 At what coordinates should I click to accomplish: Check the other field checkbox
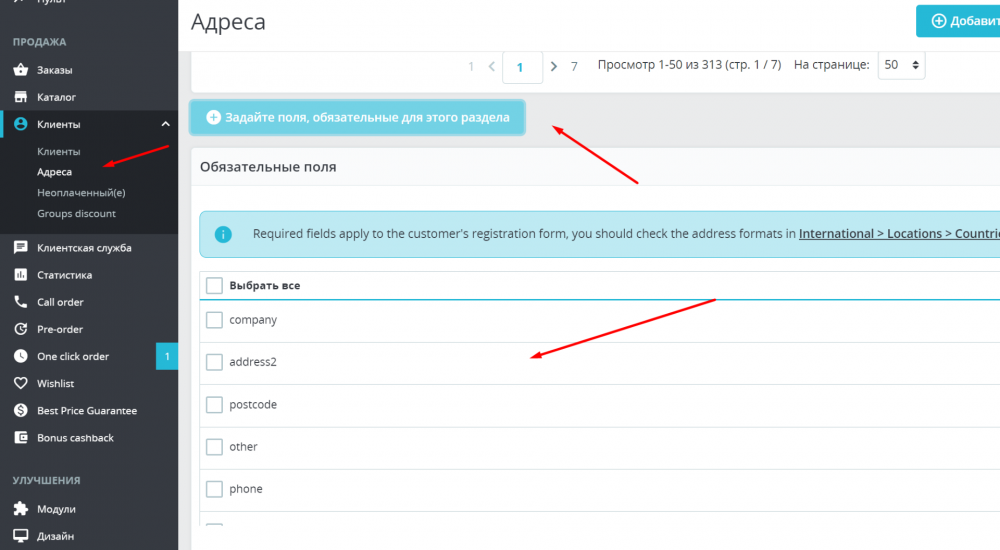[x=214, y=447]
